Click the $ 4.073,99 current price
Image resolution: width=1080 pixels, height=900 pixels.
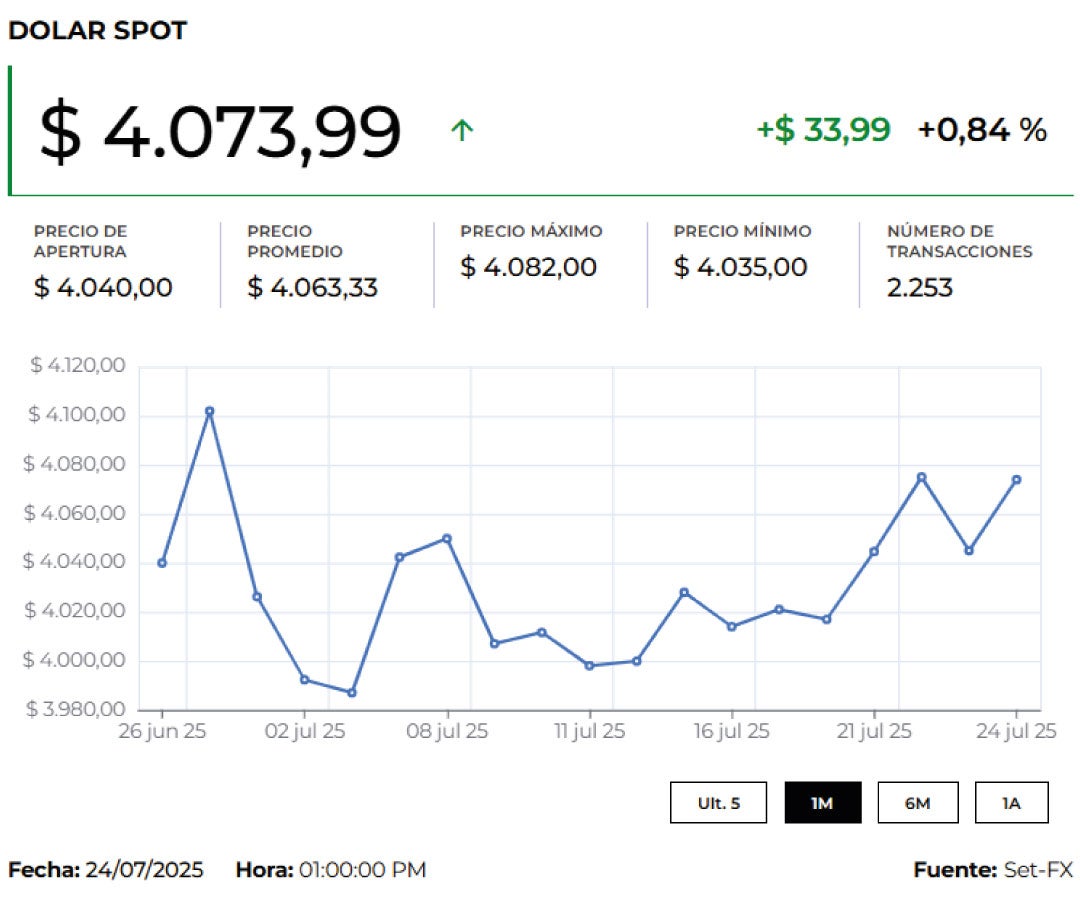tap(220, 132)
